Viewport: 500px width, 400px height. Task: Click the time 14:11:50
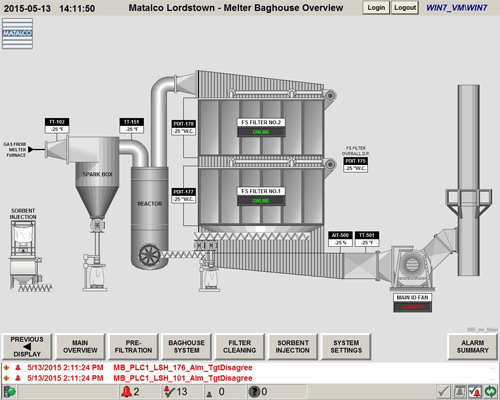pos(77,8)
